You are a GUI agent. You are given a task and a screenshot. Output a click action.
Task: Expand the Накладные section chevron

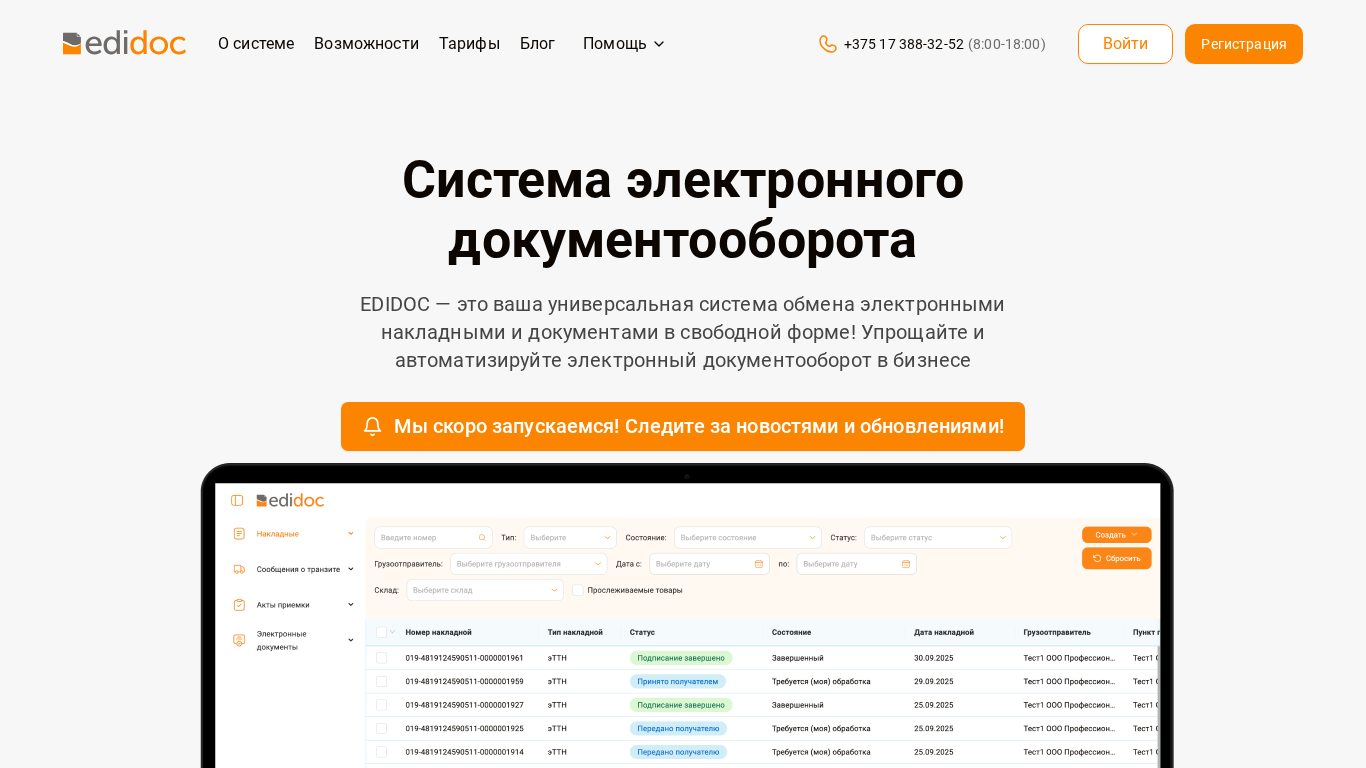351,534
